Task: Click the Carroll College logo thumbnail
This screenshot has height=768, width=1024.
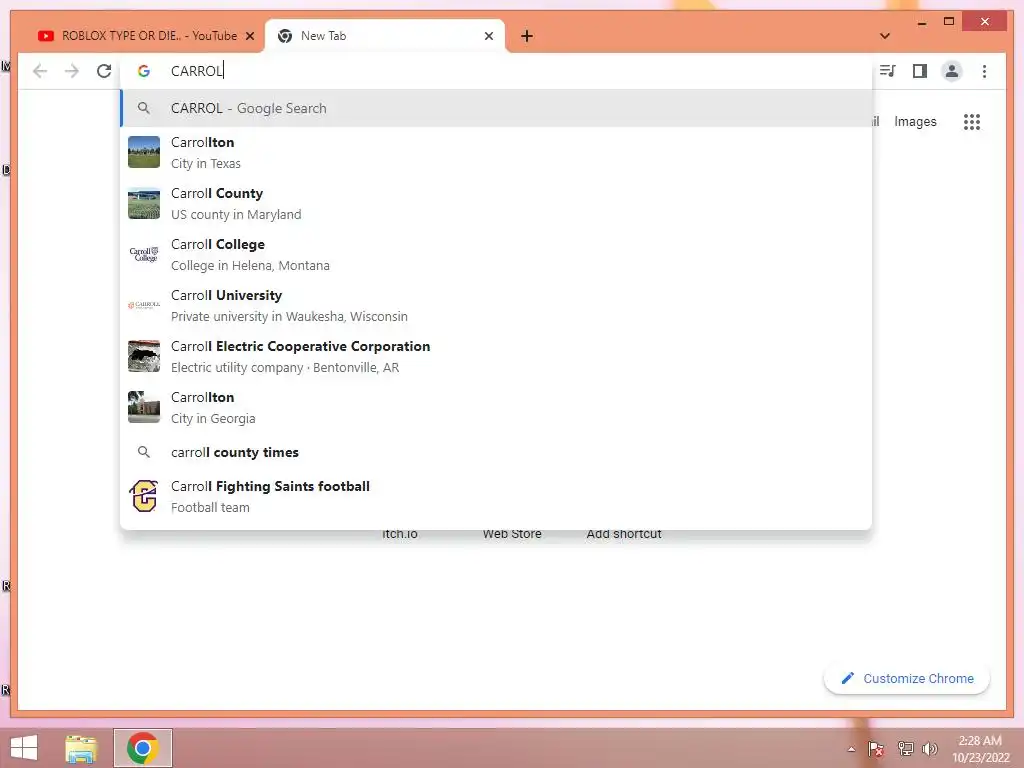Action: [144, 254]
